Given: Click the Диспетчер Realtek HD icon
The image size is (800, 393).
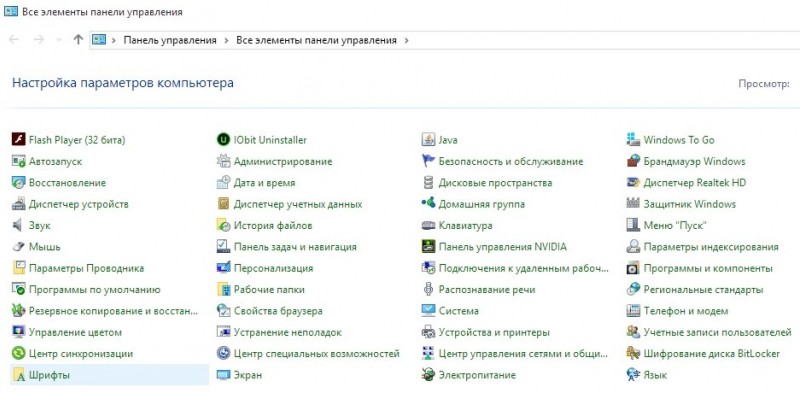Looking at the screenshot, I should click(x=633, y=183).
